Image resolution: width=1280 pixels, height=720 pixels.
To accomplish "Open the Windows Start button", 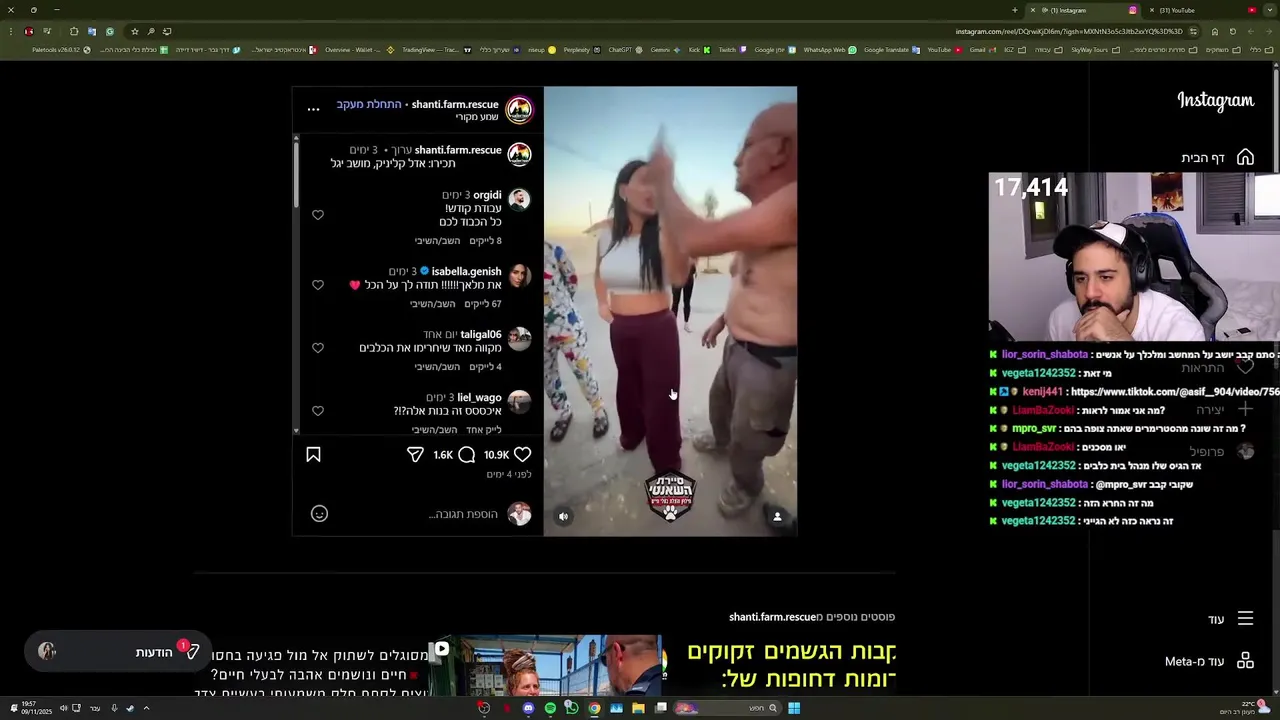I will (x=794, y=708).
